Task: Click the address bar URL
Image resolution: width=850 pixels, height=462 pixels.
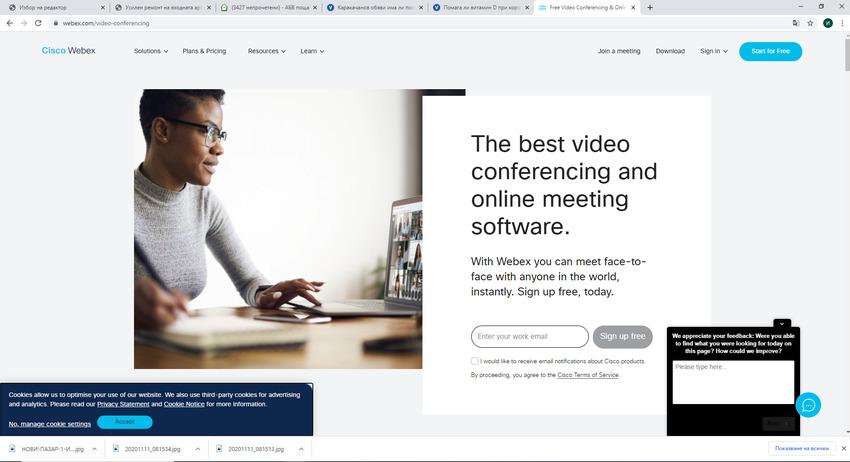Action: [106, 23]
